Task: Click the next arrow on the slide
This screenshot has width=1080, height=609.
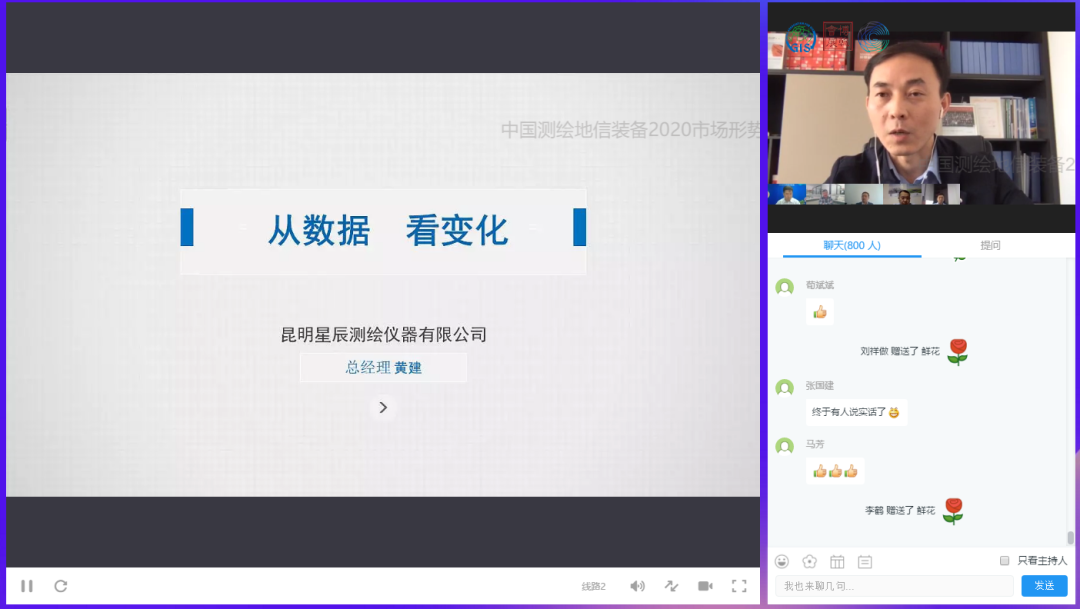Action: click(383, 407)
